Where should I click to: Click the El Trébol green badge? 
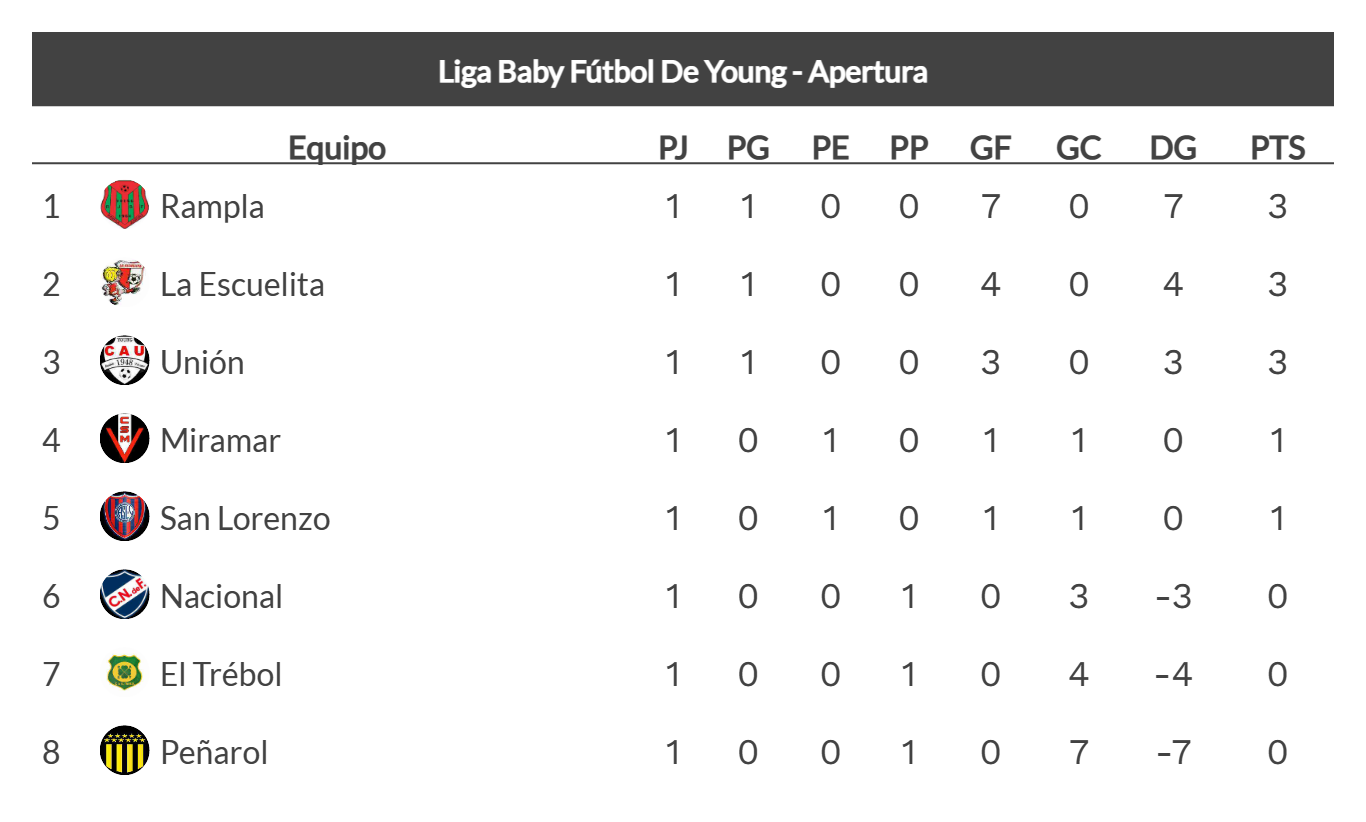tap(124, 673)
